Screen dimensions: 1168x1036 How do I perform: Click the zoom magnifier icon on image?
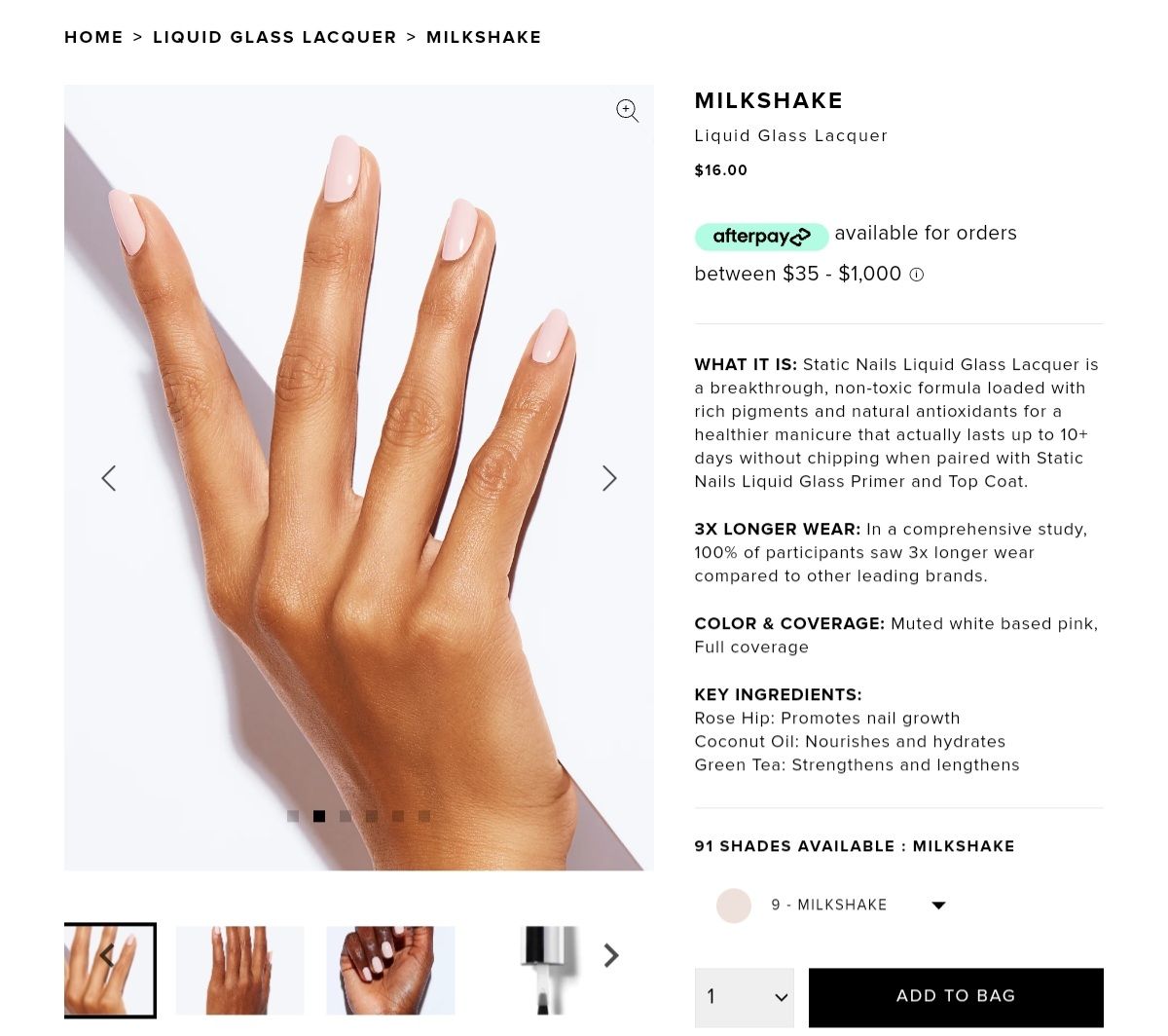click(628, 111)
